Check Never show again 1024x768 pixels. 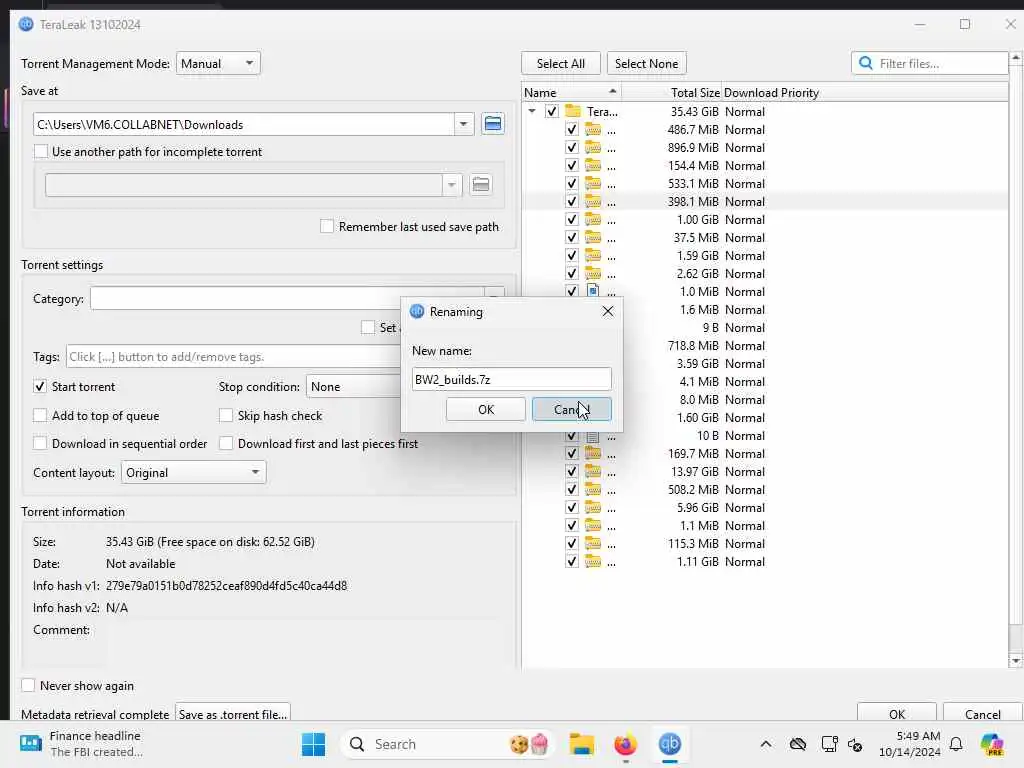click(28, 685)
